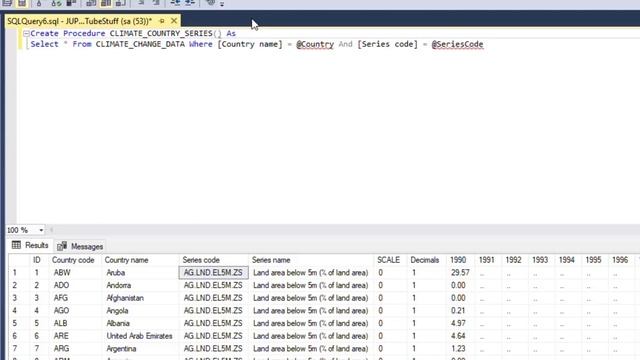The image size is (640, 360).
Task: Select the Angola country name cell
Action: (140, 311)
